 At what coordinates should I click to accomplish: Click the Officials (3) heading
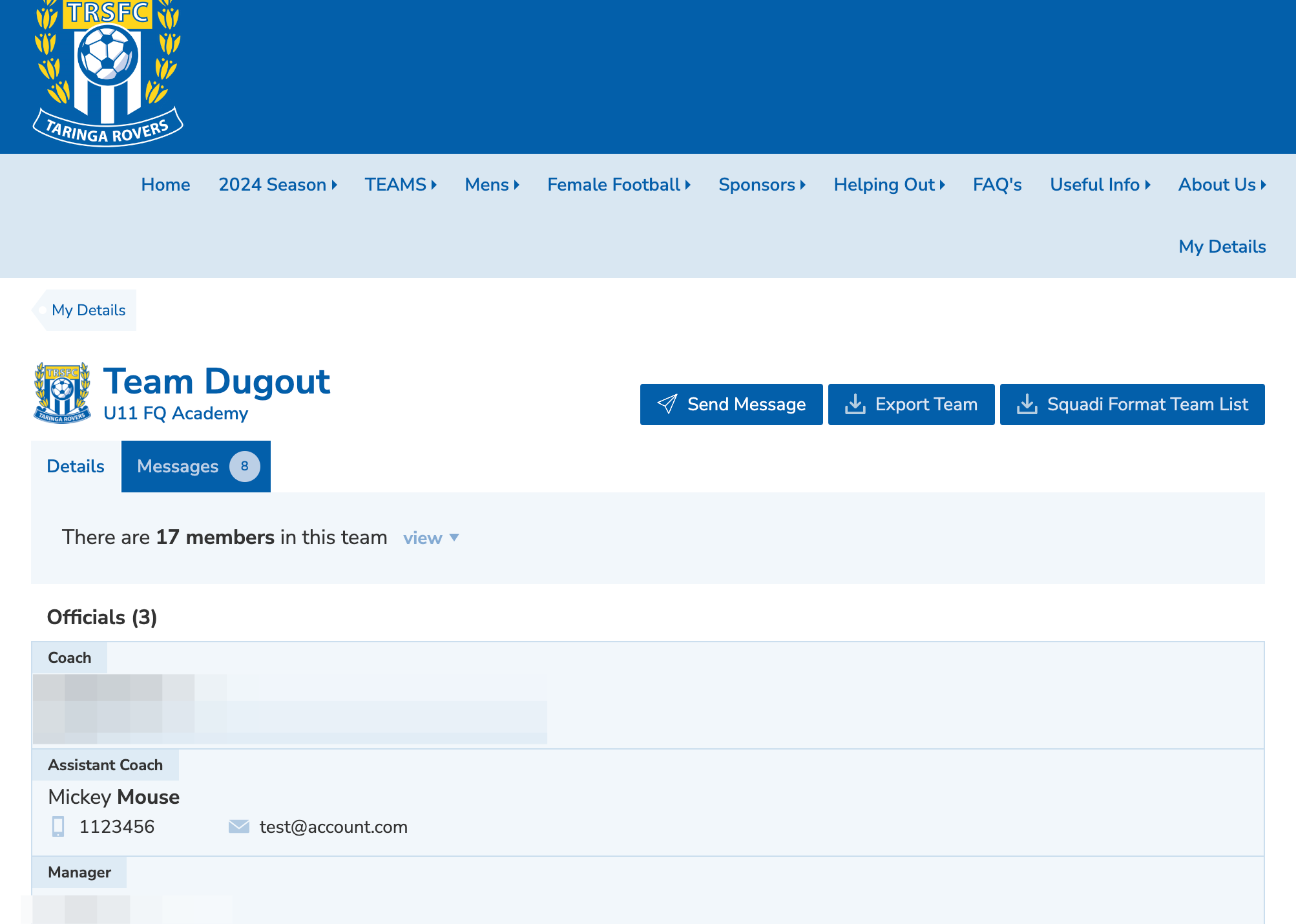point(102,617)
